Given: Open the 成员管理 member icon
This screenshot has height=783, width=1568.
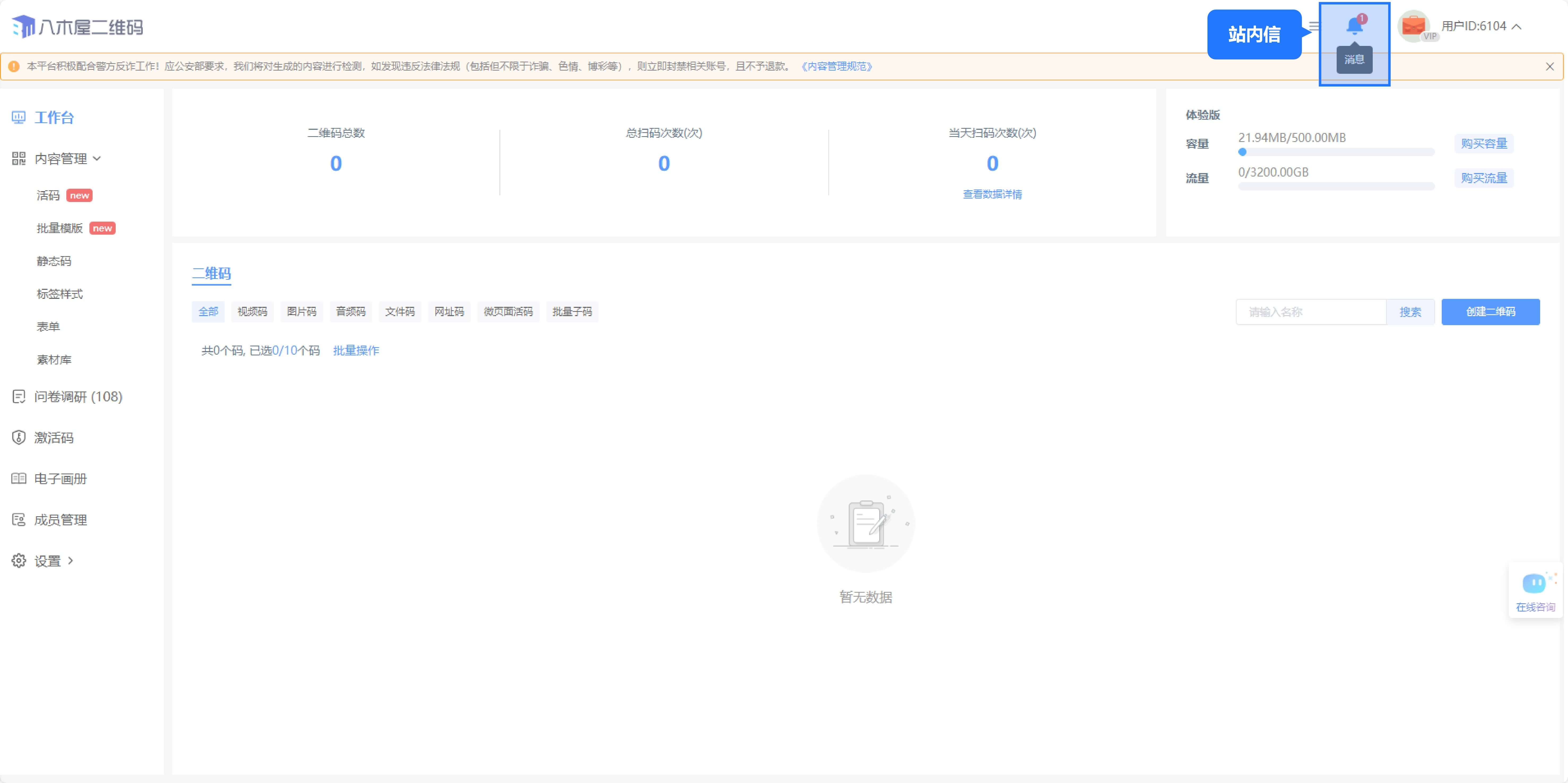Looking at the screenshot, I should coord(19,520).
